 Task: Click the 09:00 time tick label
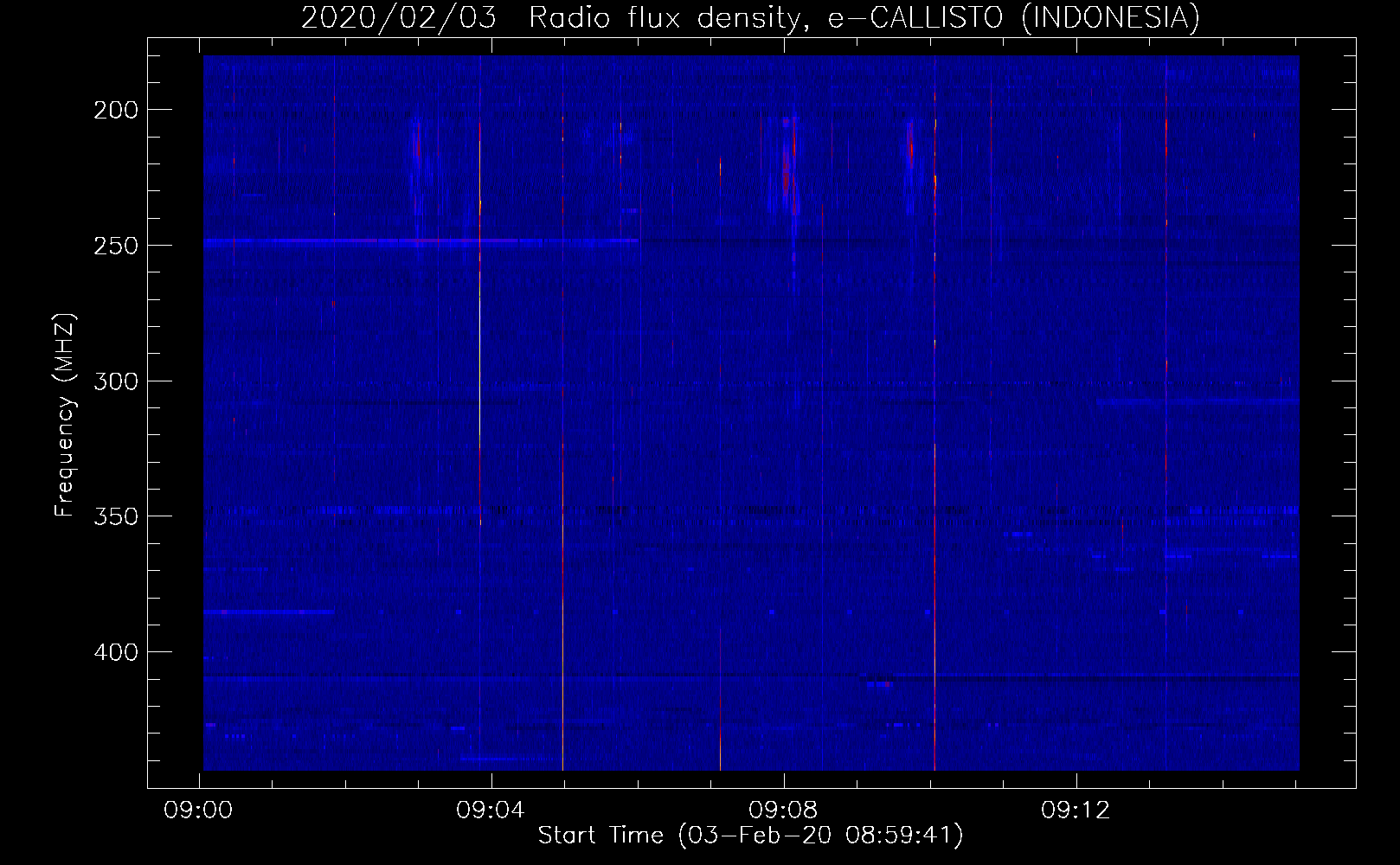point(198,811)
